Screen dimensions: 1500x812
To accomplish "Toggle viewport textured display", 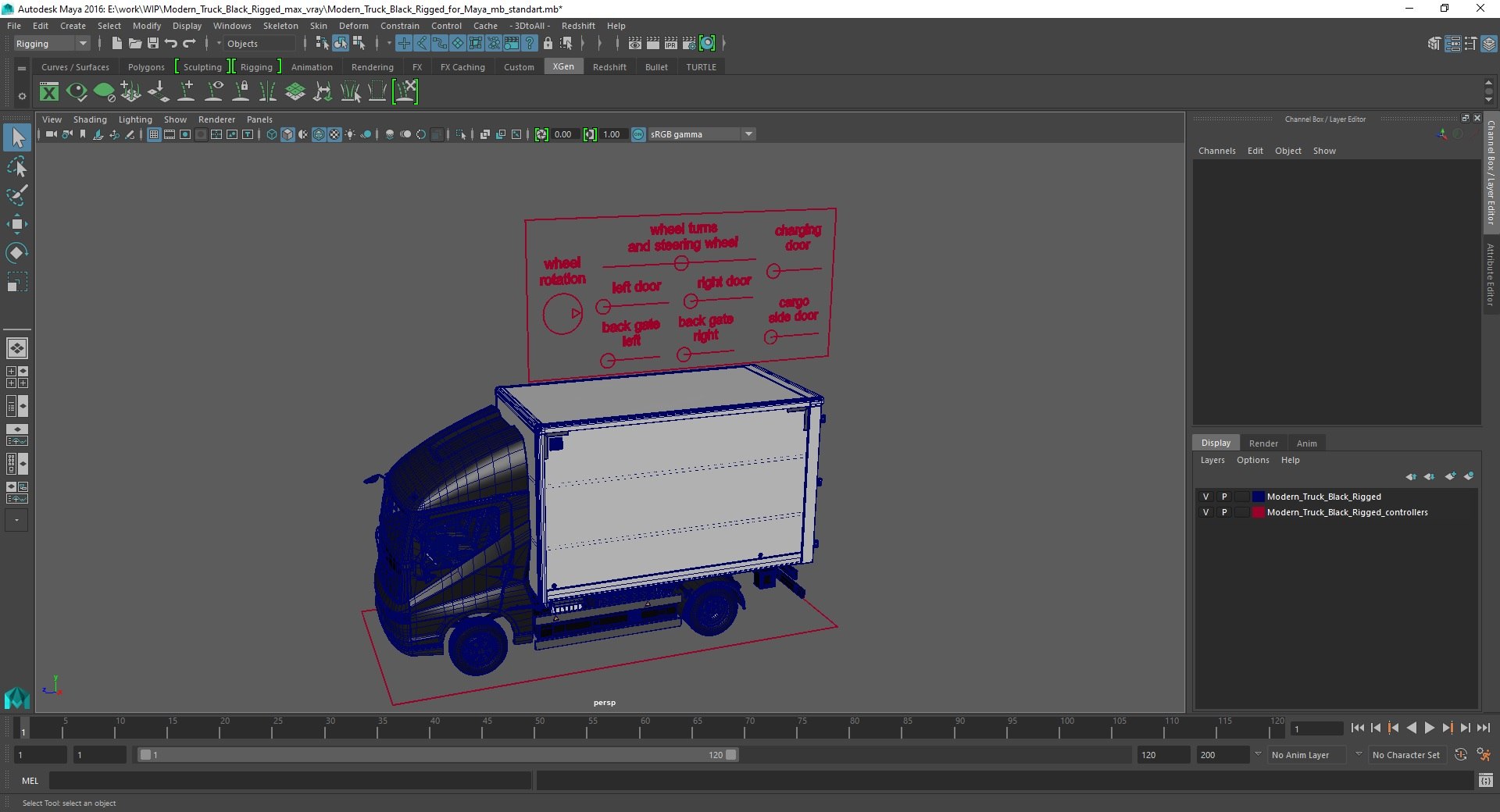I will 334,134.
